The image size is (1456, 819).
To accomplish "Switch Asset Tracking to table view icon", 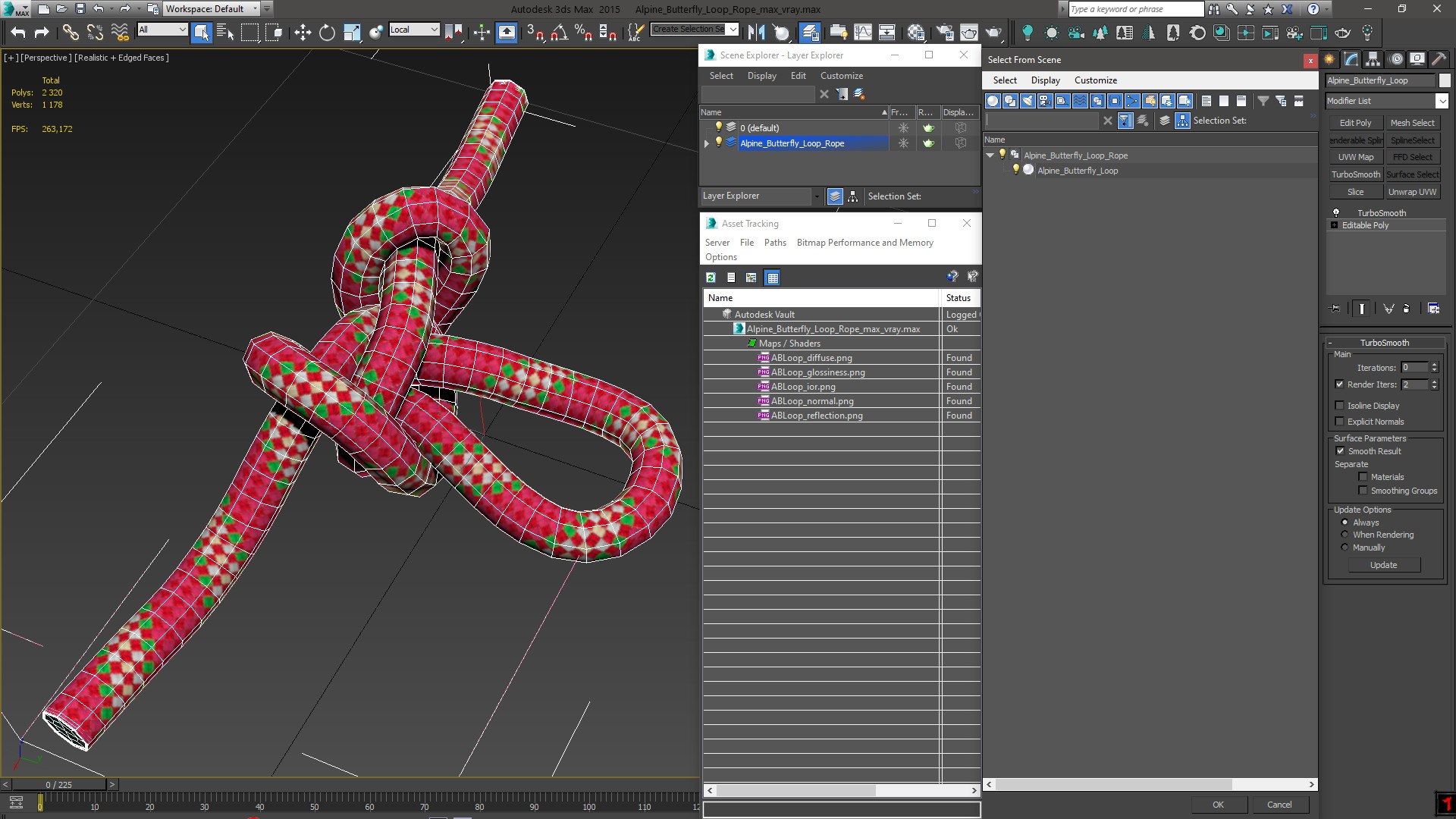I will (x=772, y=278).
